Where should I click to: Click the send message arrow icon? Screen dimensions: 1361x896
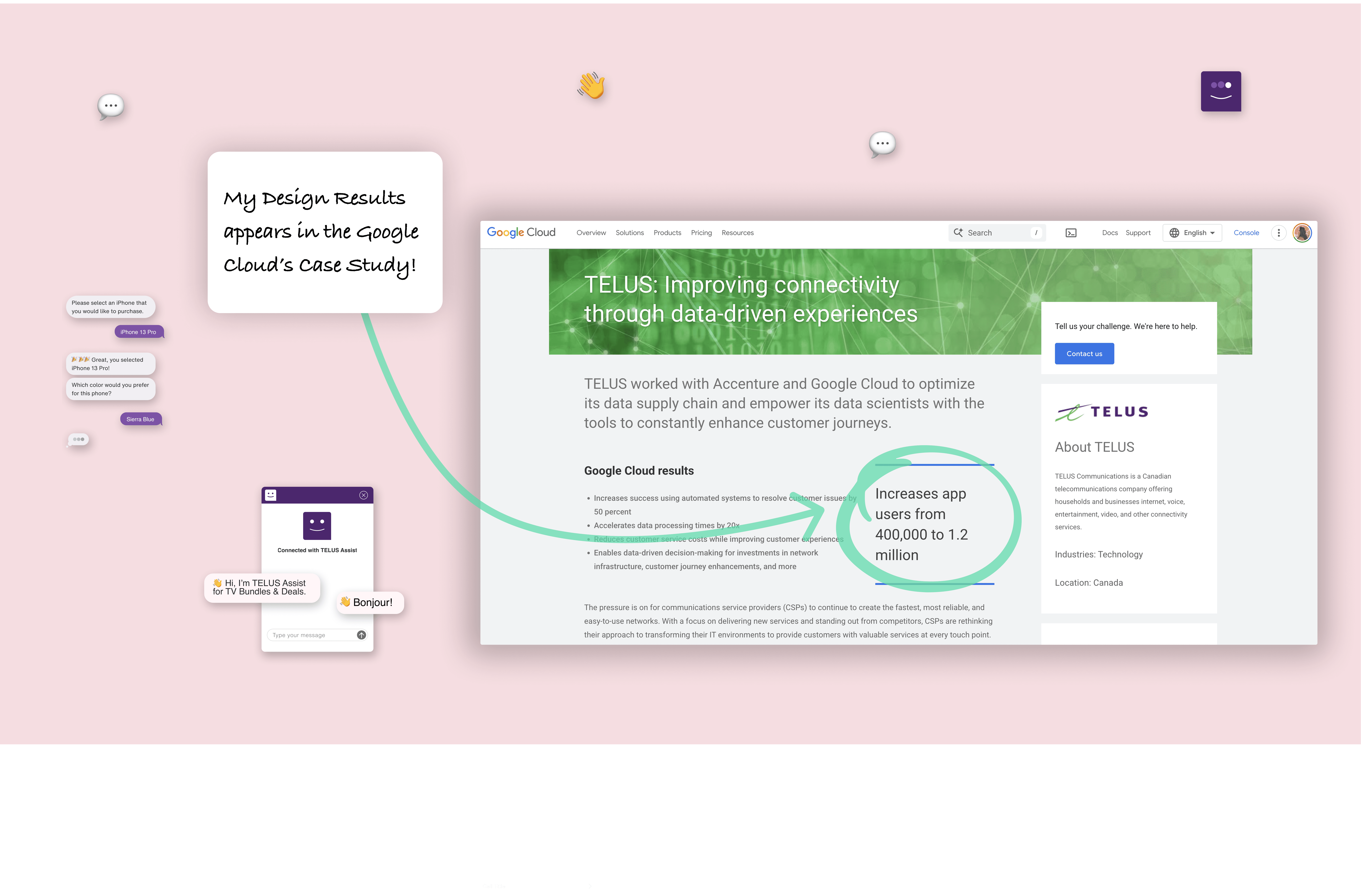[361, 635]
